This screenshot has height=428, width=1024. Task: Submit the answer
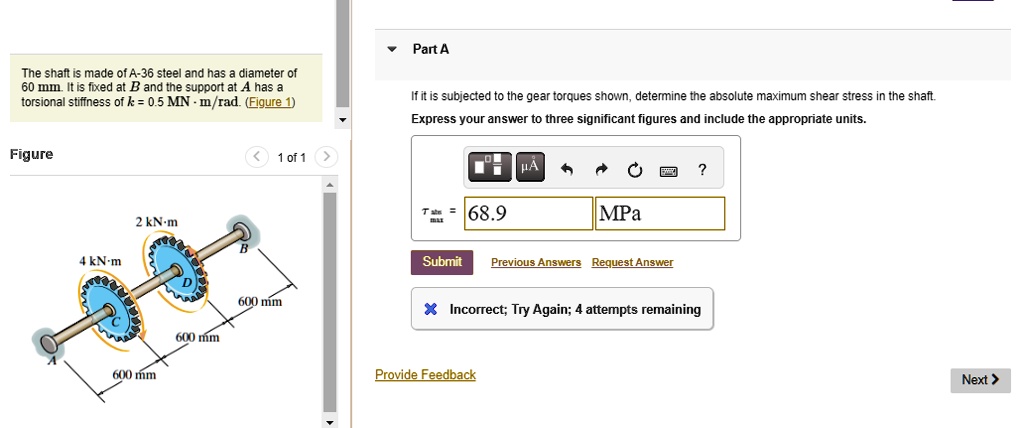tap(442, 262)
